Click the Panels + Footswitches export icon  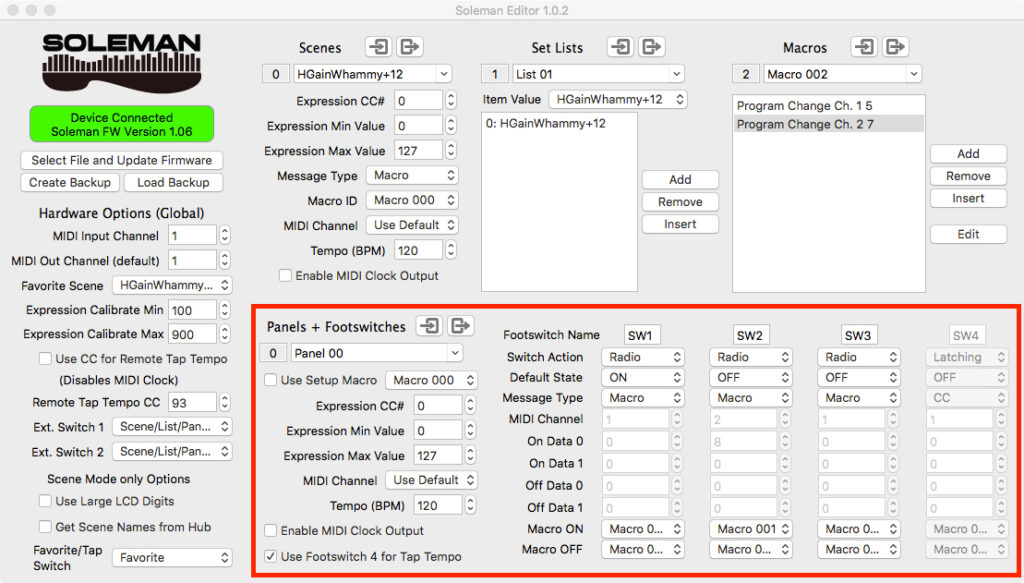(x=461, y=326)
